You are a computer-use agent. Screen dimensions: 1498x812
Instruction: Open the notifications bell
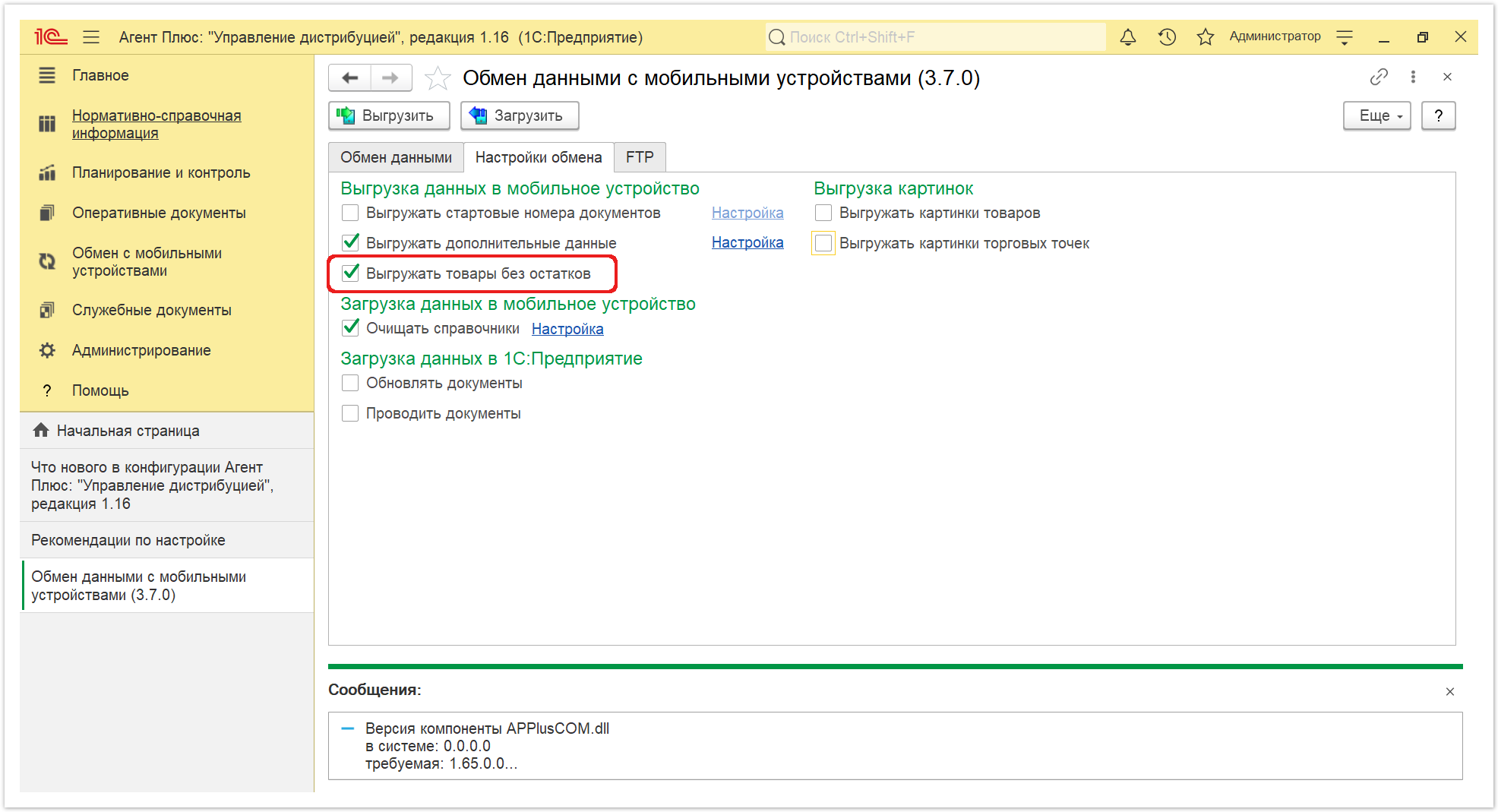tap(1128, 36)
